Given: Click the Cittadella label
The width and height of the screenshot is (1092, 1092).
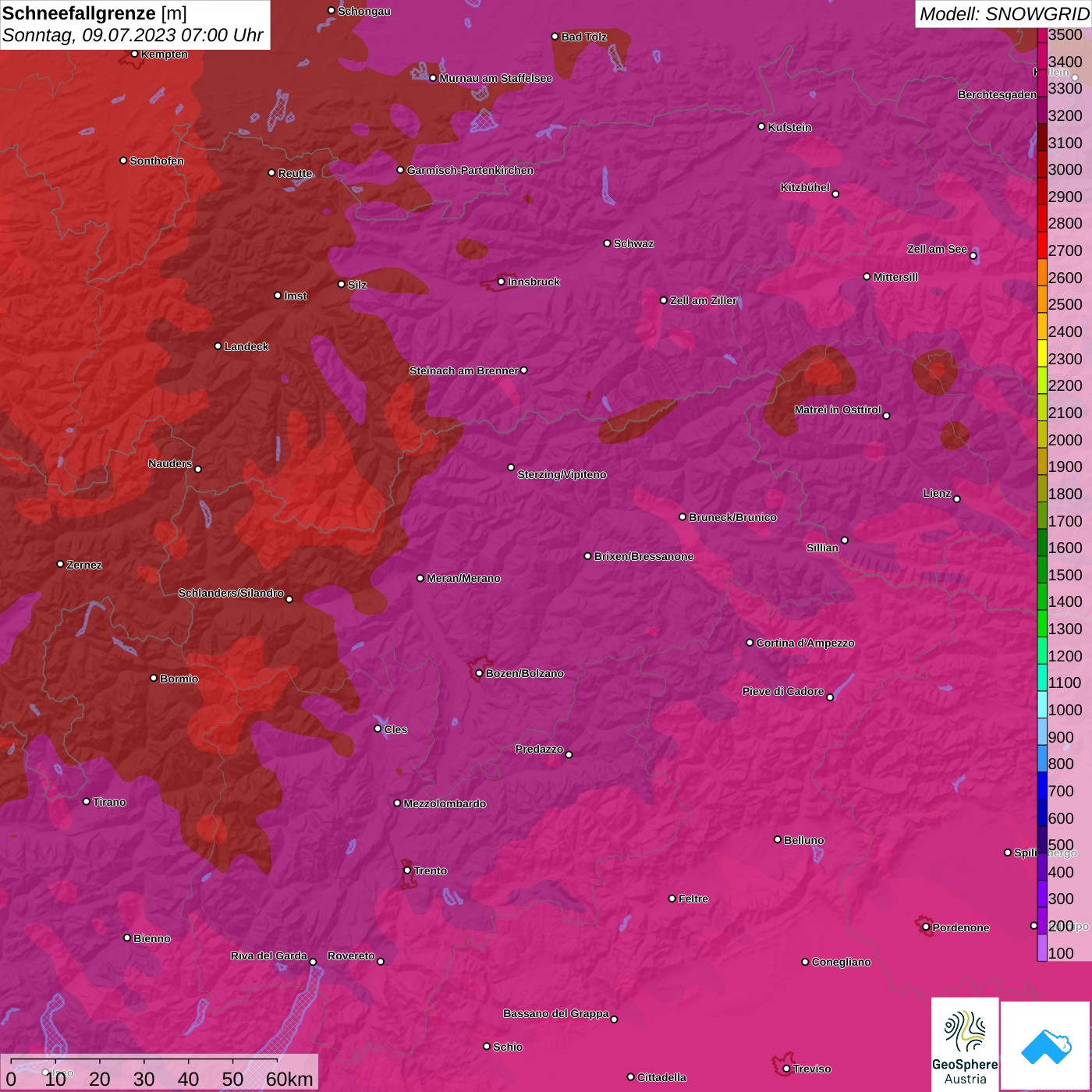Looking at the screenshot, I should (661, 1077).
